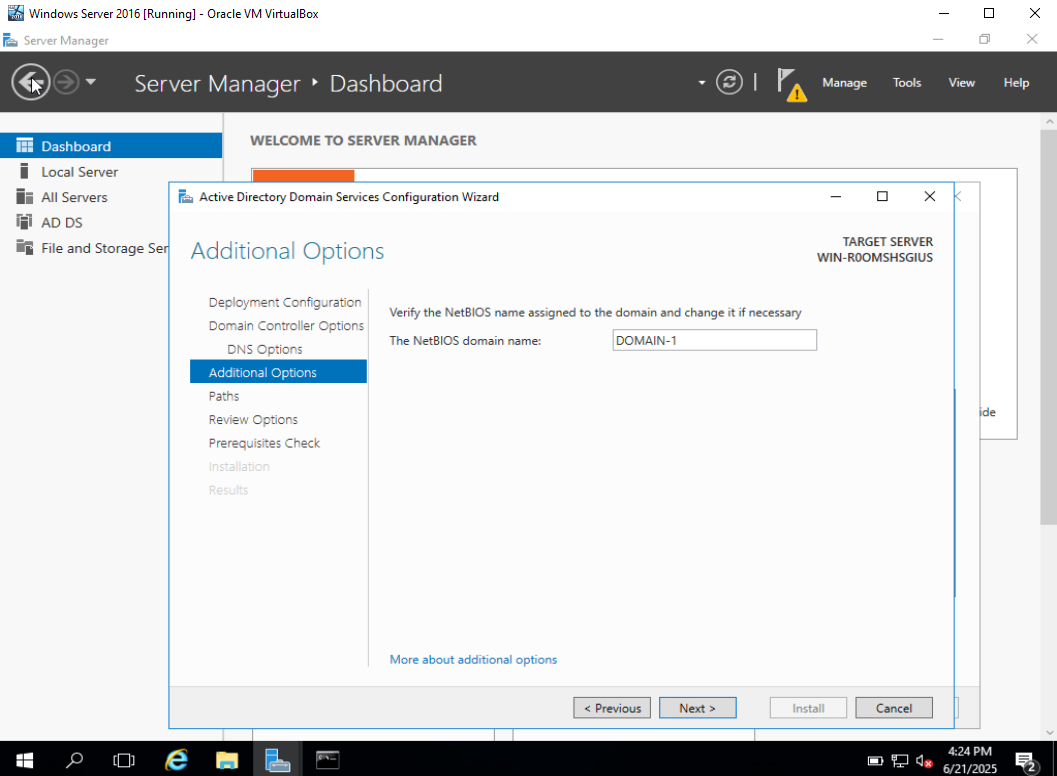Image resolution: width=1057 pixels, height=776 pixels.
Task: Open the Manage menu
Action: coord(844,83)
